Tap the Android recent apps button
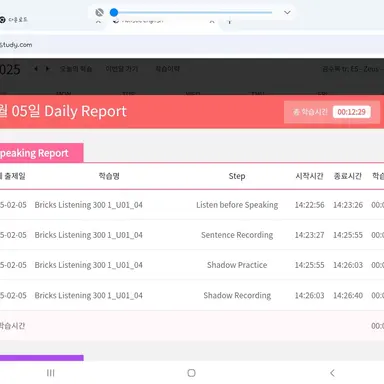384x384 pixels. [x=51, y=373]
